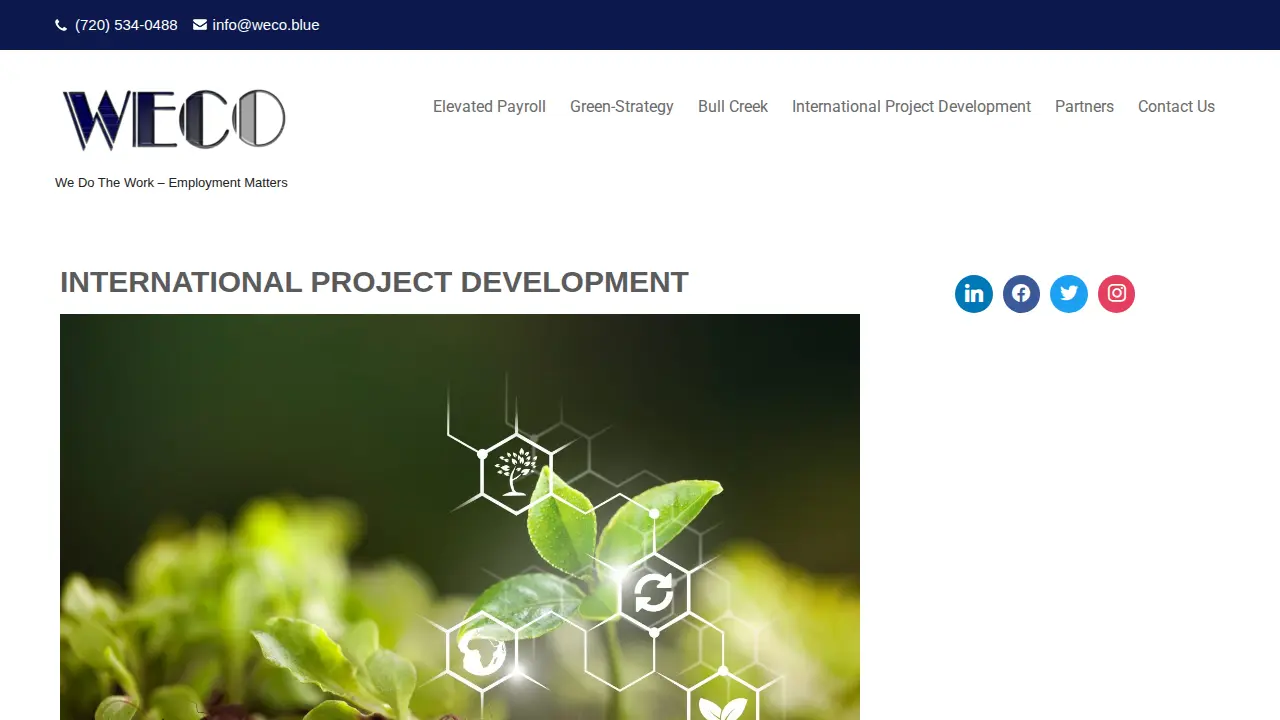Open the Contact Us page
The height and width of the screenshot is (720, 1280).
point(1176,106)
